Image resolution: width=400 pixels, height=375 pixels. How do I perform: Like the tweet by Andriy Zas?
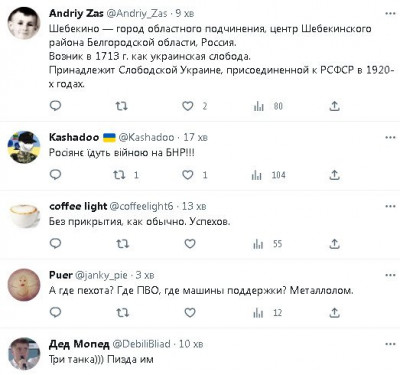pos(188,106)
